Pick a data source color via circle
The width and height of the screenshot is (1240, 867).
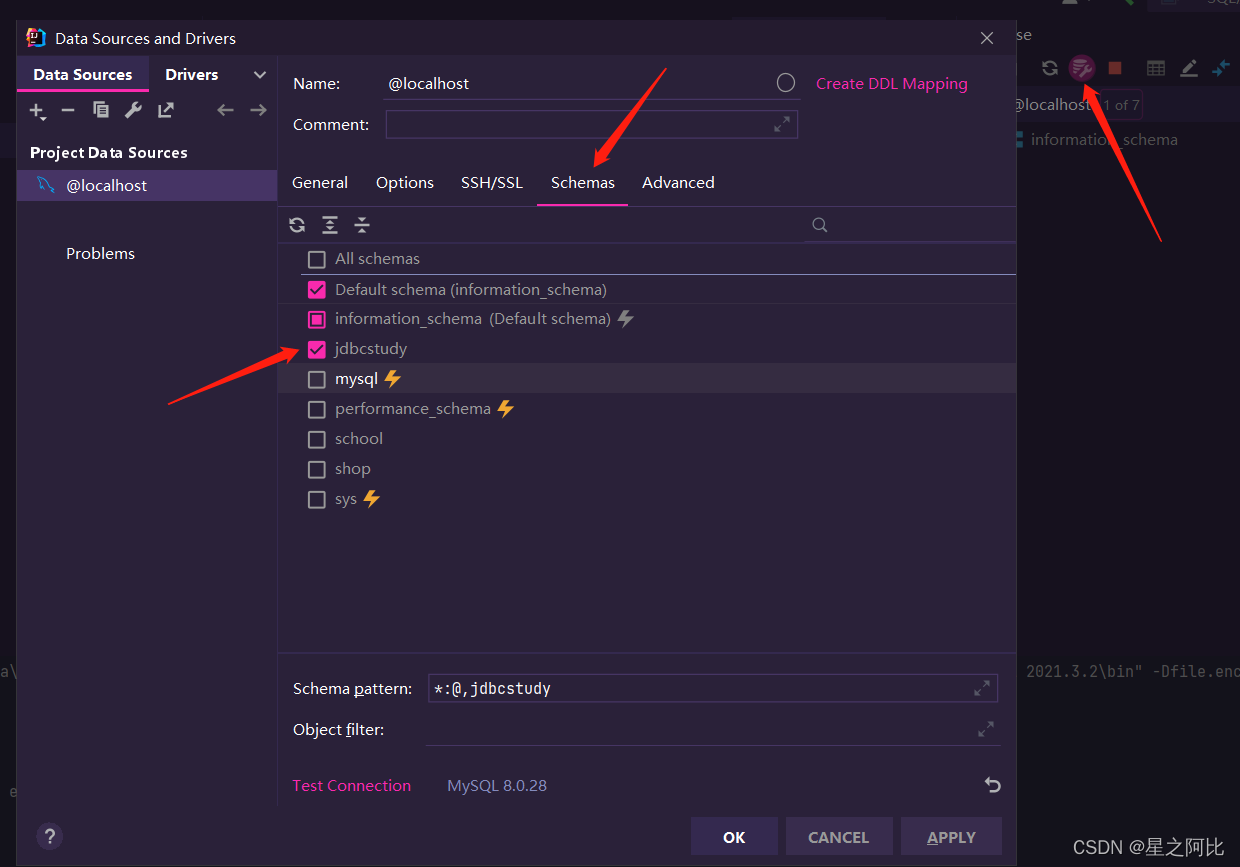786,83
